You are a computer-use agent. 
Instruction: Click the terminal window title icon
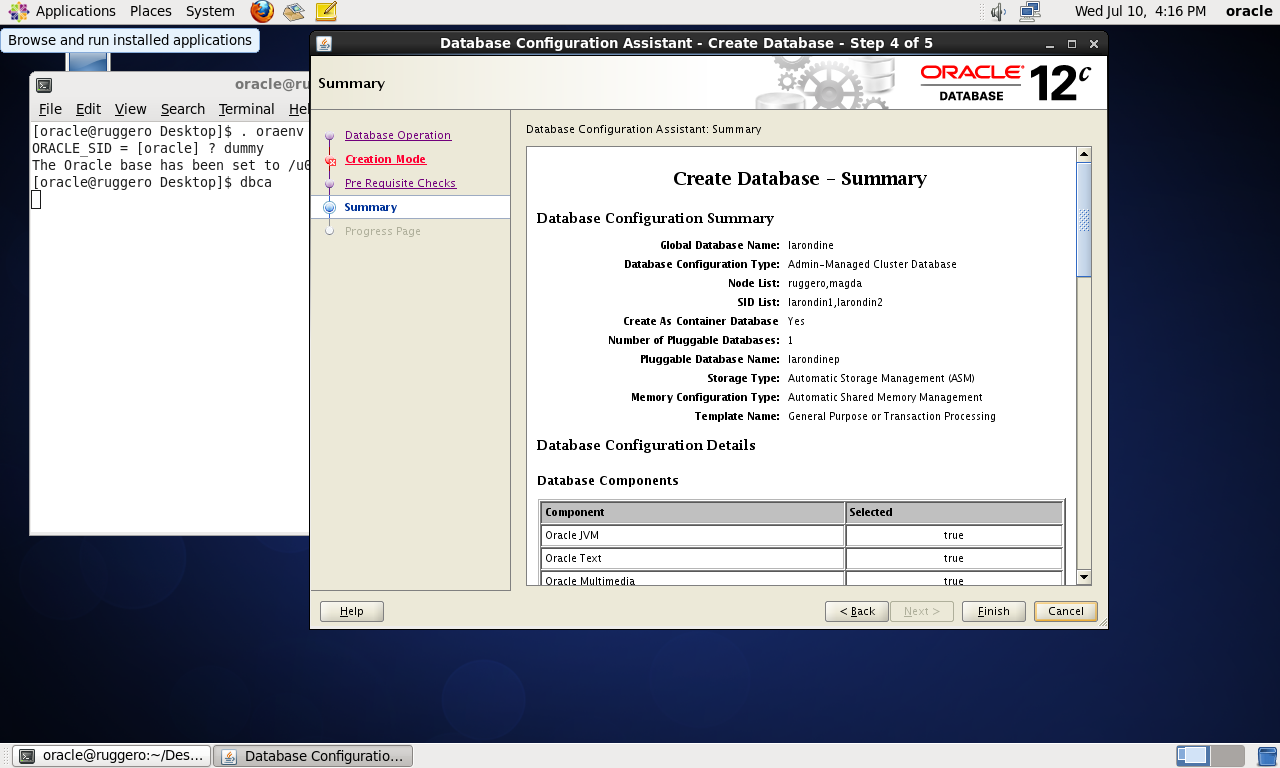(x=44, y=85)
